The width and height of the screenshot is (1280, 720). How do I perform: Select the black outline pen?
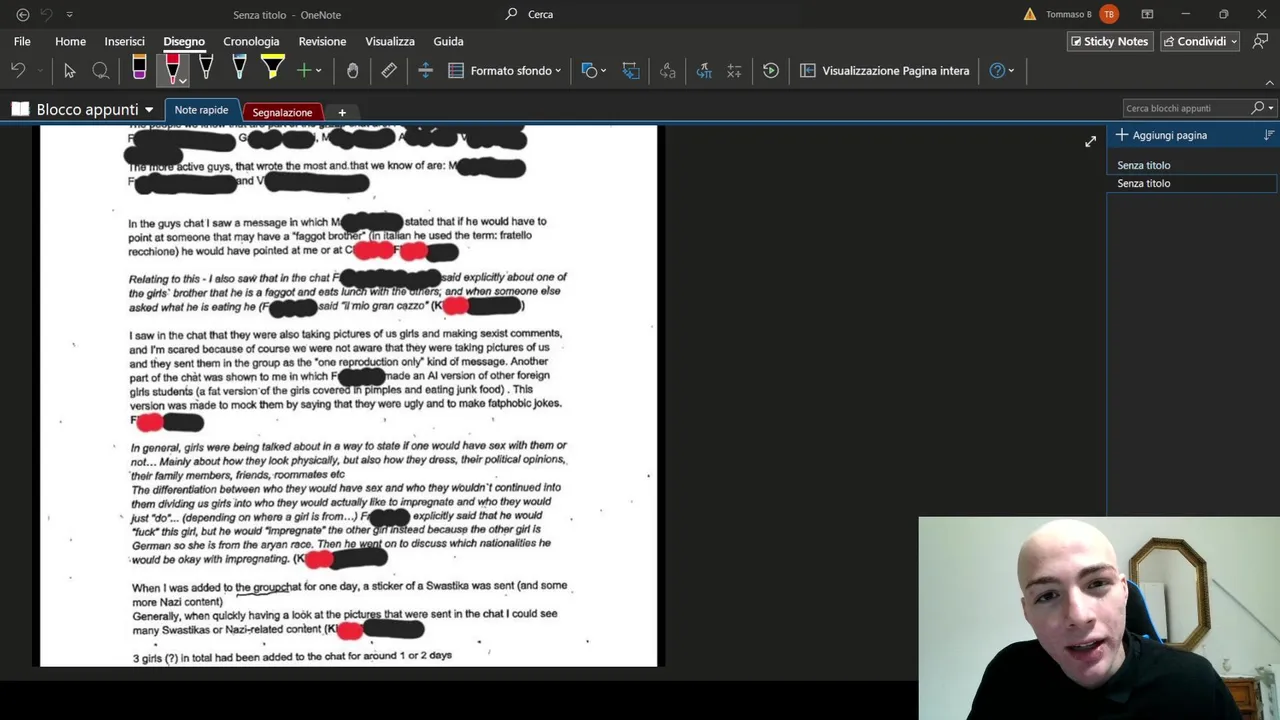(x=206, y=69)
